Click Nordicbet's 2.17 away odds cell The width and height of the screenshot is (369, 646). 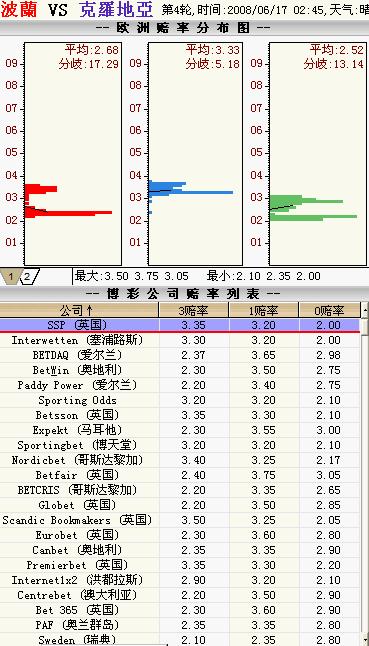pyautogui.click(x=329, y=460)
